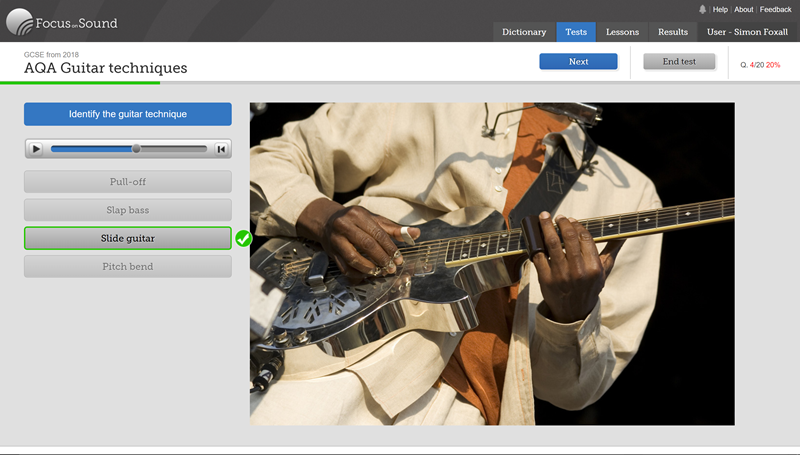This screenshot has width=800, height=455.
Task: Open the Dictionary tab
Action: pyautogui.click(x=524, y=32)
